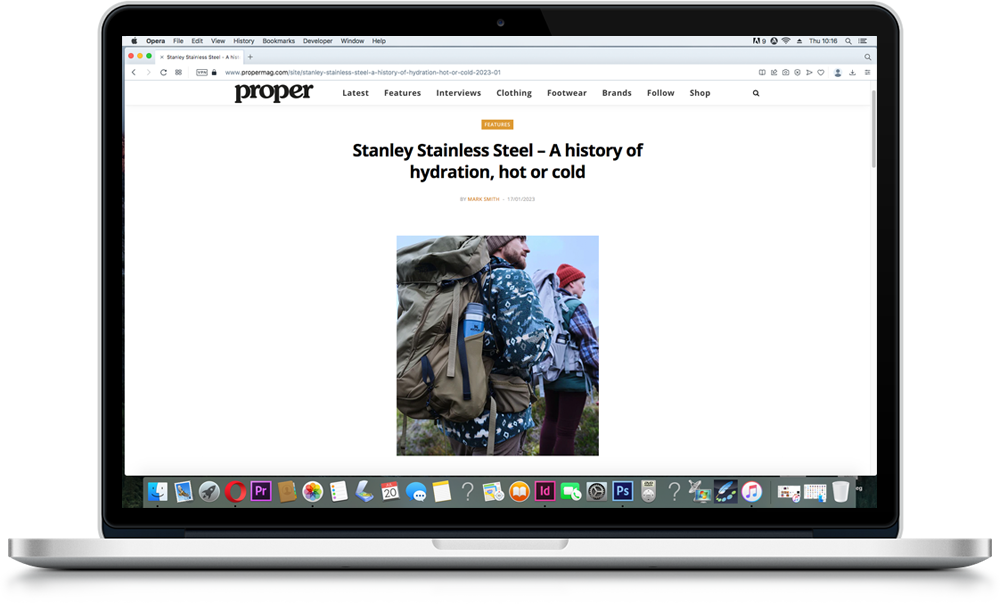The width and height of the screenshot is (1000, 604).
Task: Close the Stanley Stainless Steel tab
Action: [x=161, y=57]
